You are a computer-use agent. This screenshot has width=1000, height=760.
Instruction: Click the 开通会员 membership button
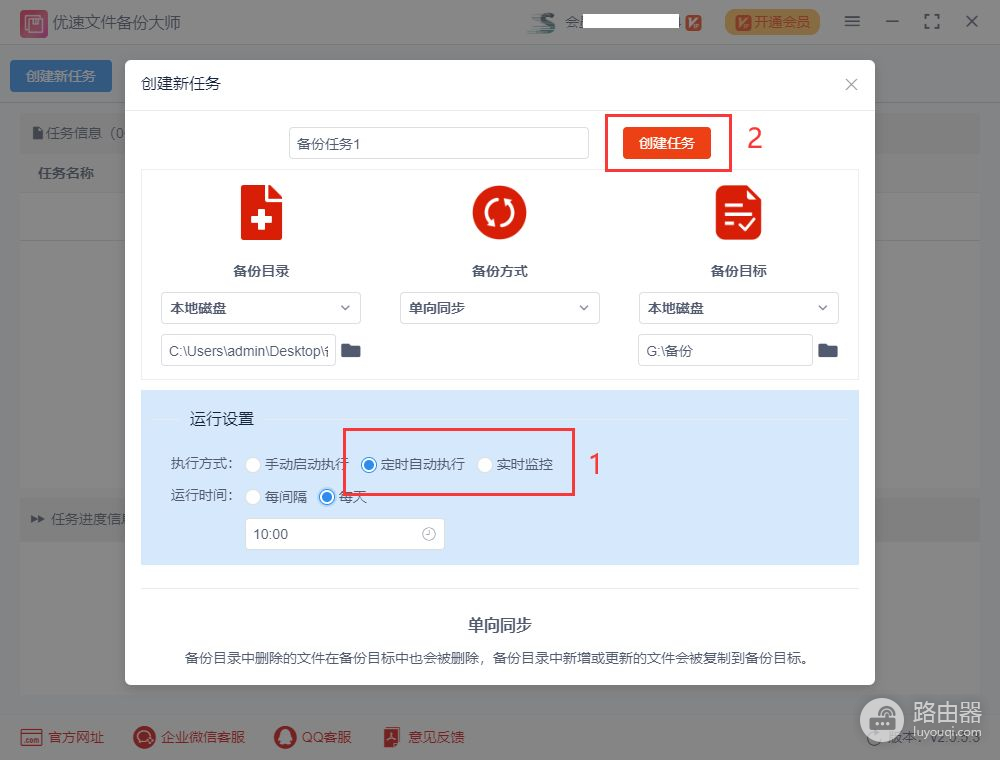[x=772, y=22]
